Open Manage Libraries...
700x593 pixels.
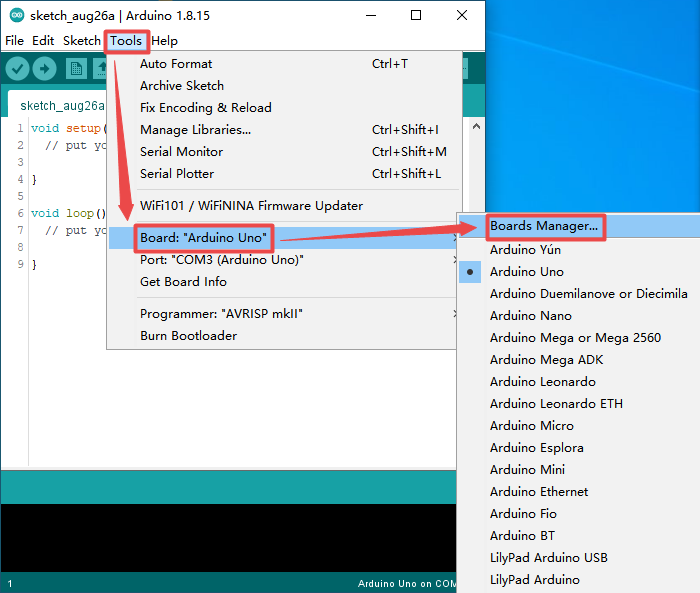(283, 129)
